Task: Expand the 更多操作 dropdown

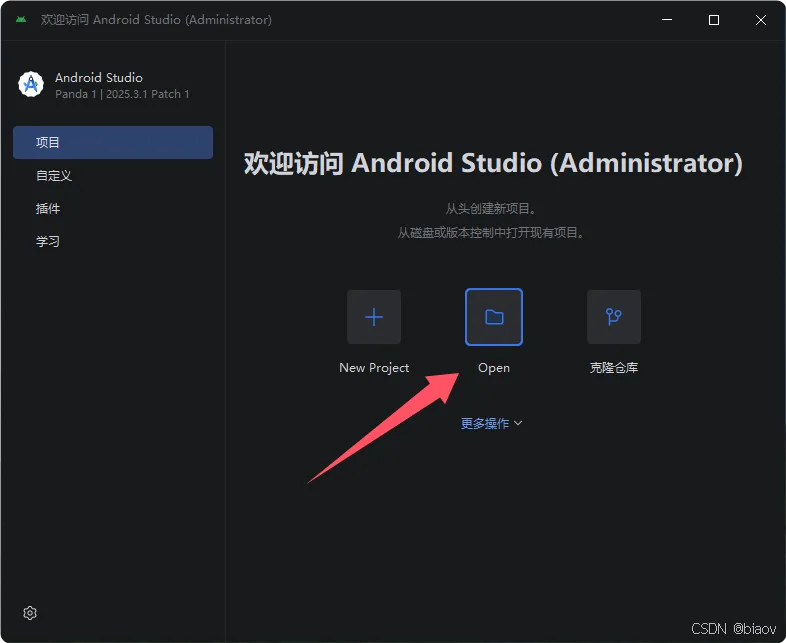Action: [x=492, y=423]
